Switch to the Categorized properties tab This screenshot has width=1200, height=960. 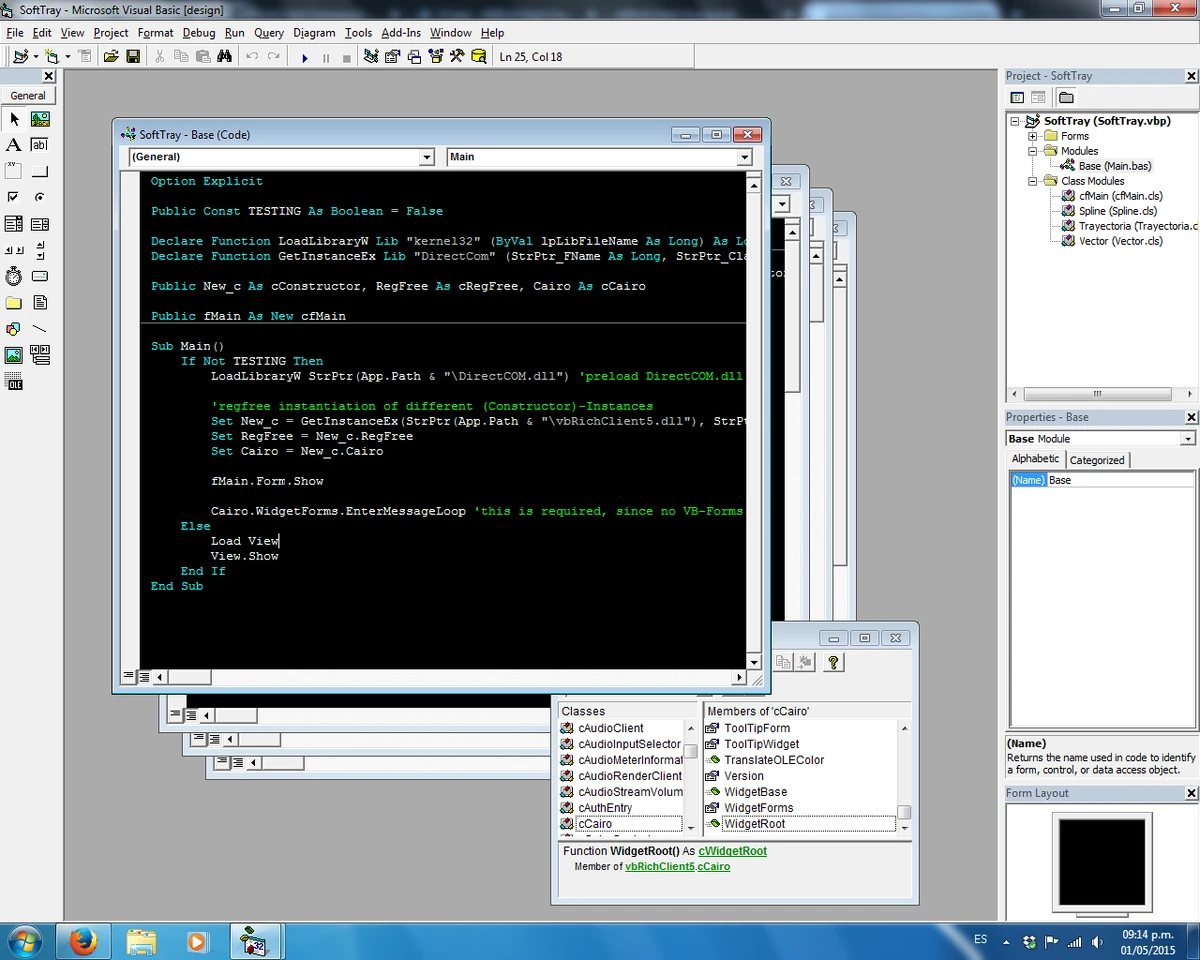1097,460
